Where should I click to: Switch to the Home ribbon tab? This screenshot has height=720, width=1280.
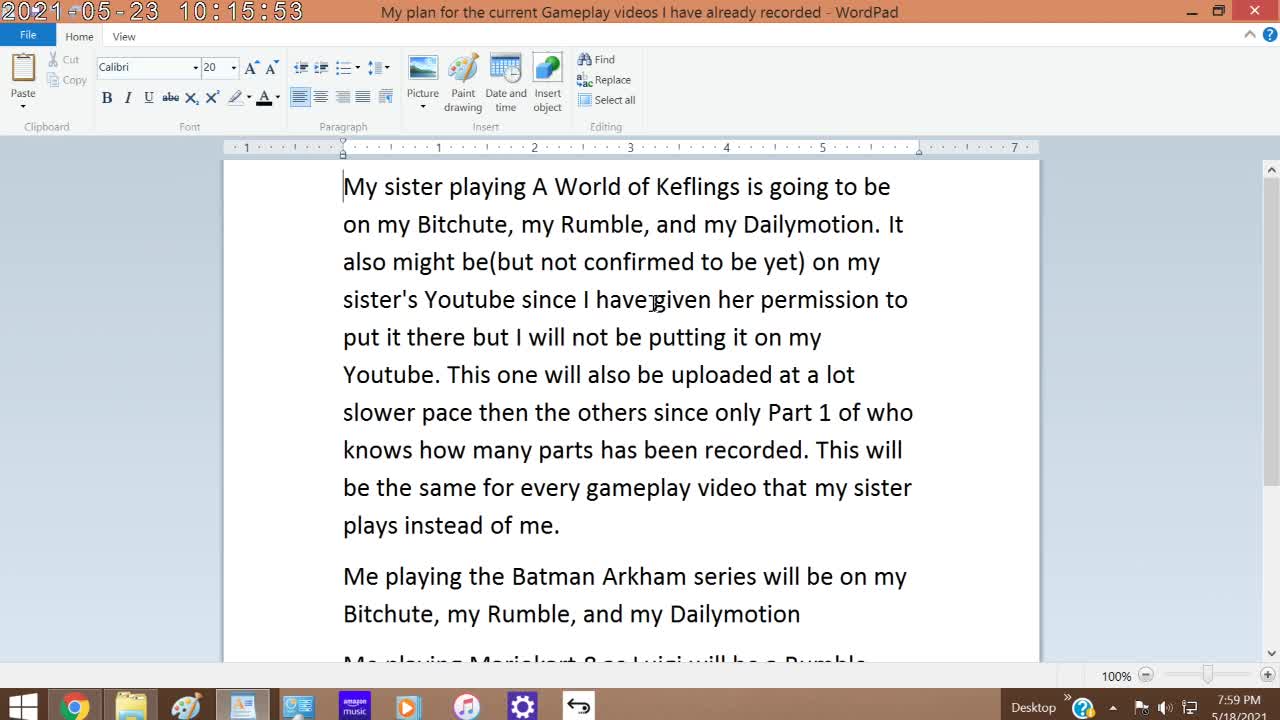point(79,36)
